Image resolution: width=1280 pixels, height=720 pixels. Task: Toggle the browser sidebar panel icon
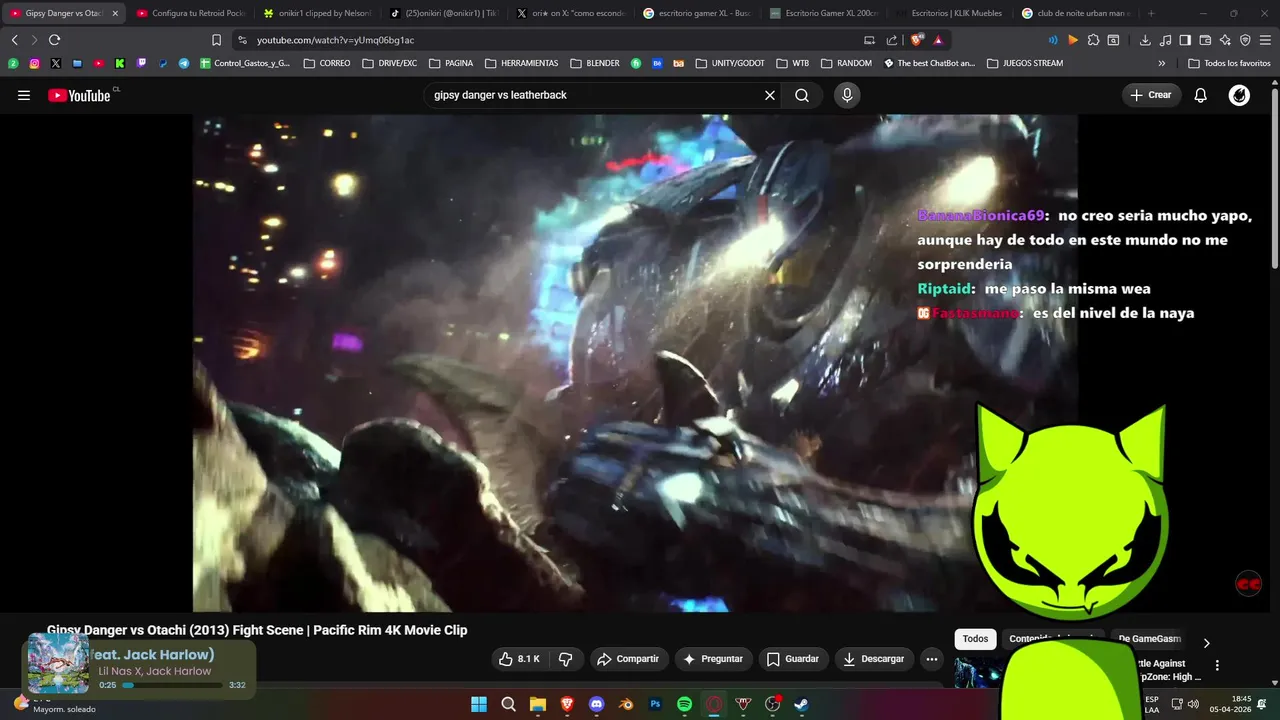point(1185,40)
